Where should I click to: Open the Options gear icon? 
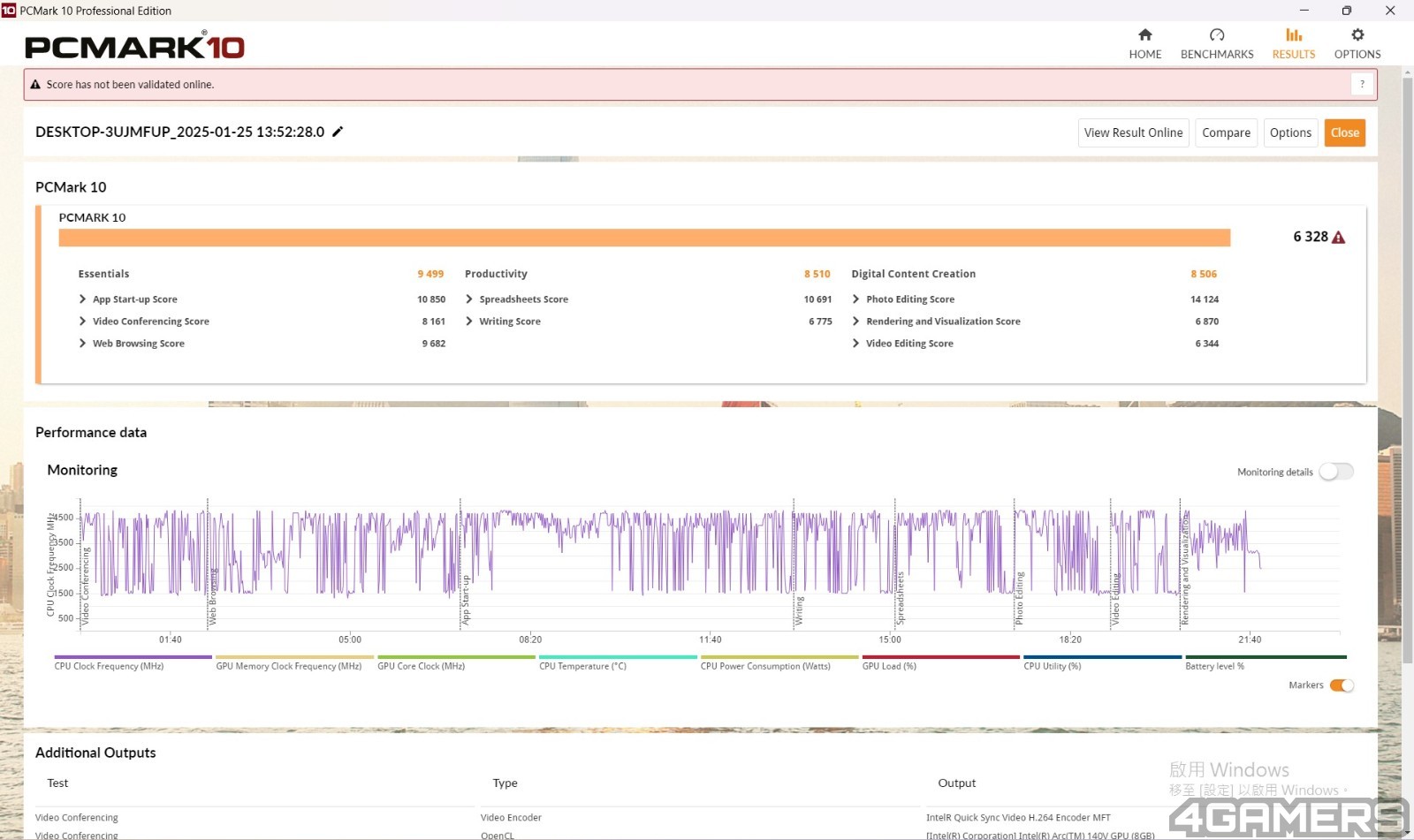[1357, 35]
